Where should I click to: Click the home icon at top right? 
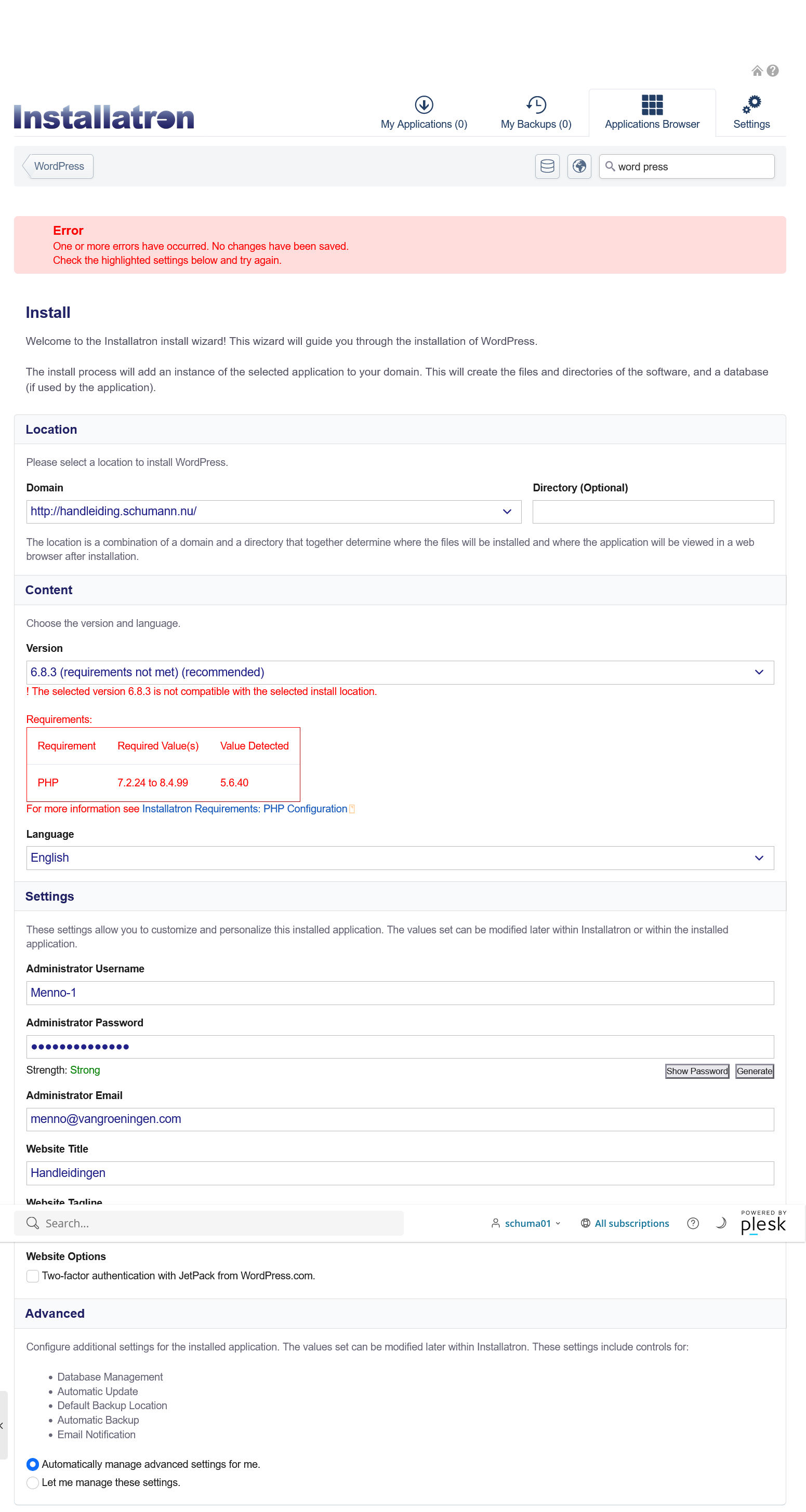(x=757, y=71)
